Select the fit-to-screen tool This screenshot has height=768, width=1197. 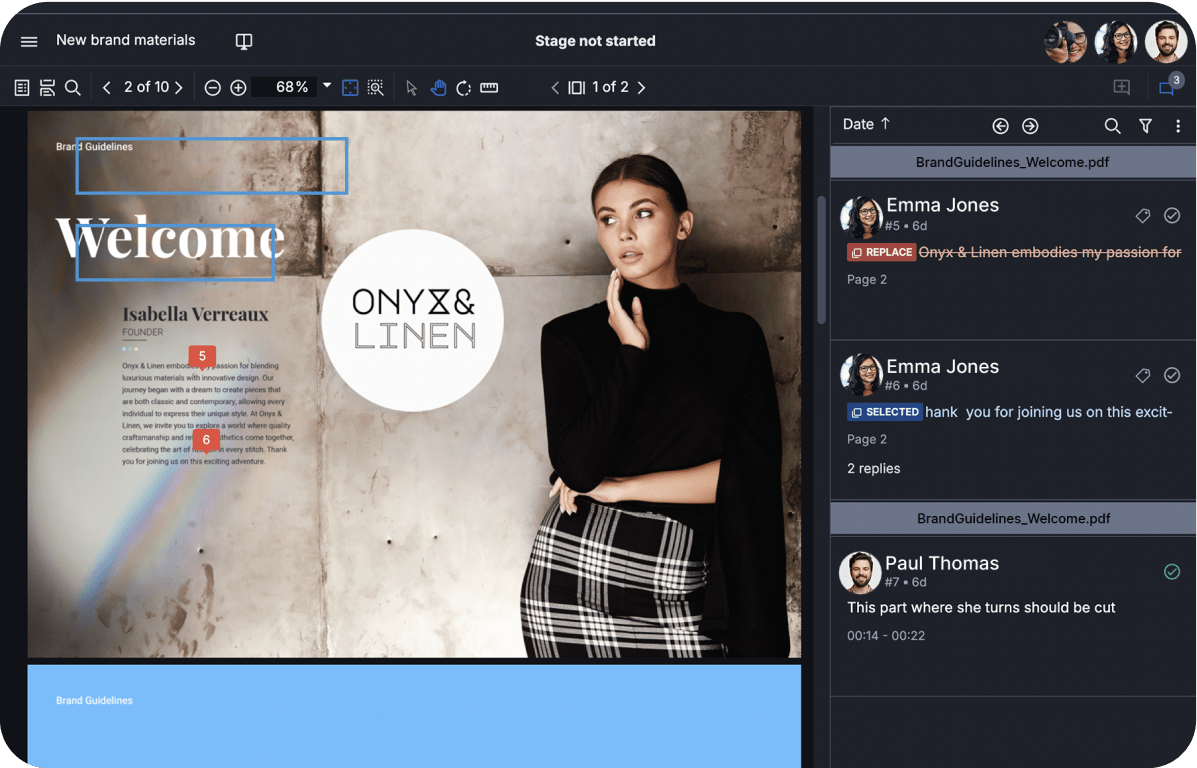350,88
